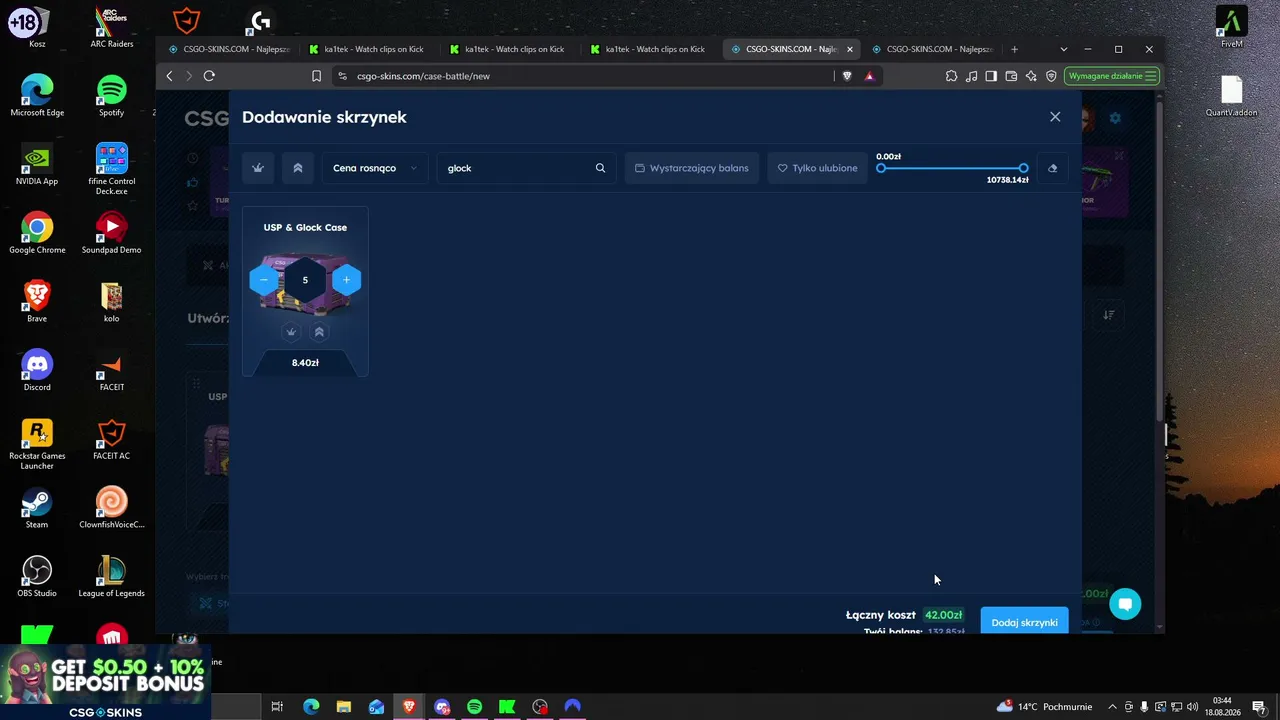Open the Steam desktop shortcut

37,507
